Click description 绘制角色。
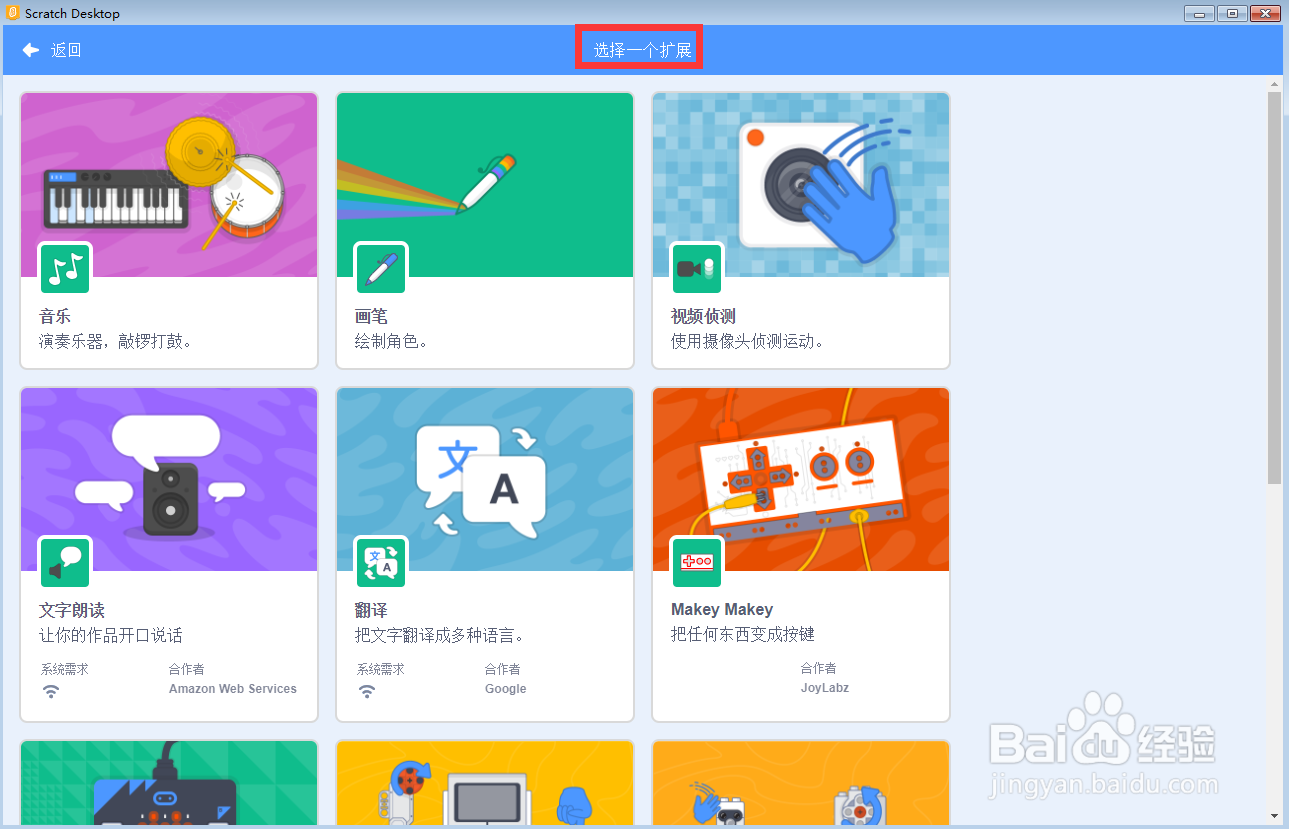1289x829 pixels. pos(392,341)
